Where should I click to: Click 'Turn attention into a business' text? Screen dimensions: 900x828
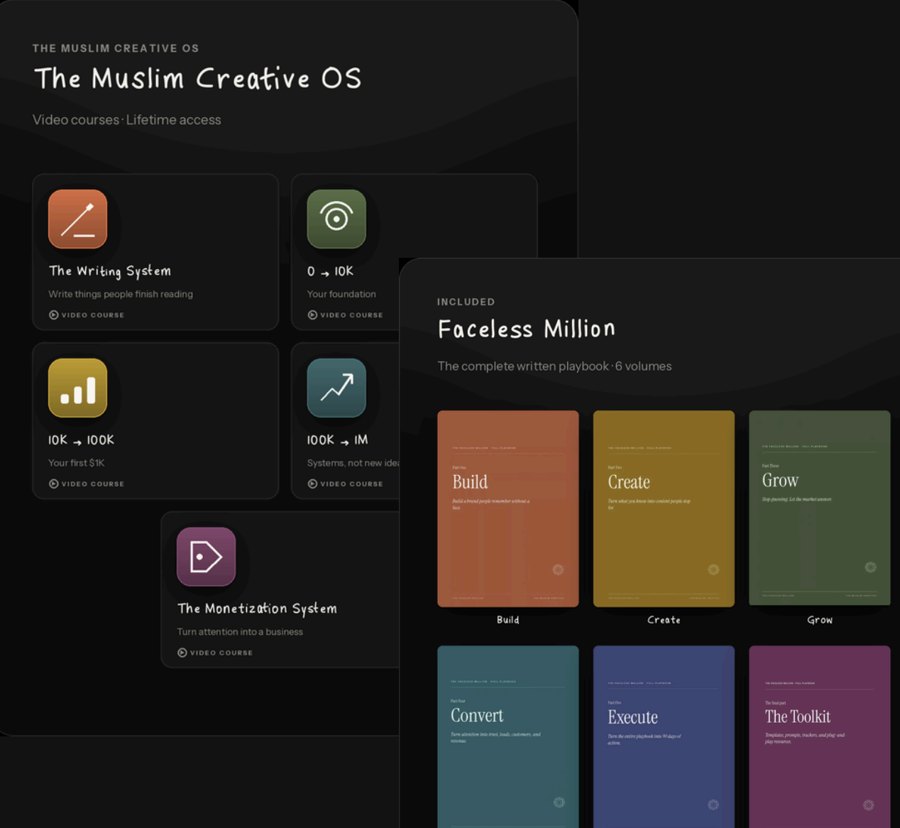[x=240, y=632]
